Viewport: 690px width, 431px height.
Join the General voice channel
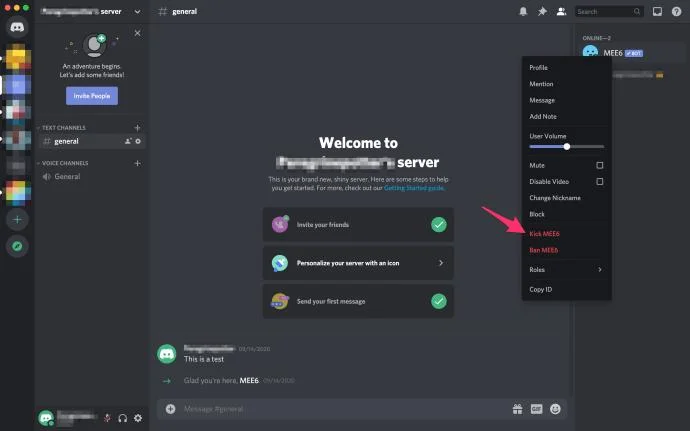coord(91,177)
